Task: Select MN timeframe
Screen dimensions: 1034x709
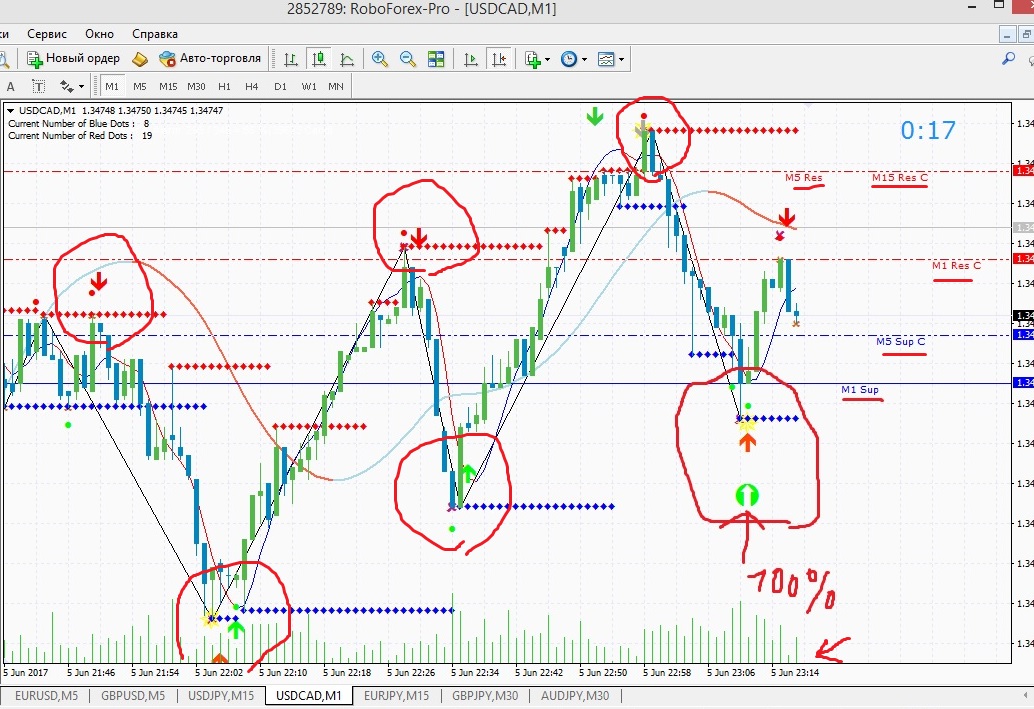Action: 336,86
